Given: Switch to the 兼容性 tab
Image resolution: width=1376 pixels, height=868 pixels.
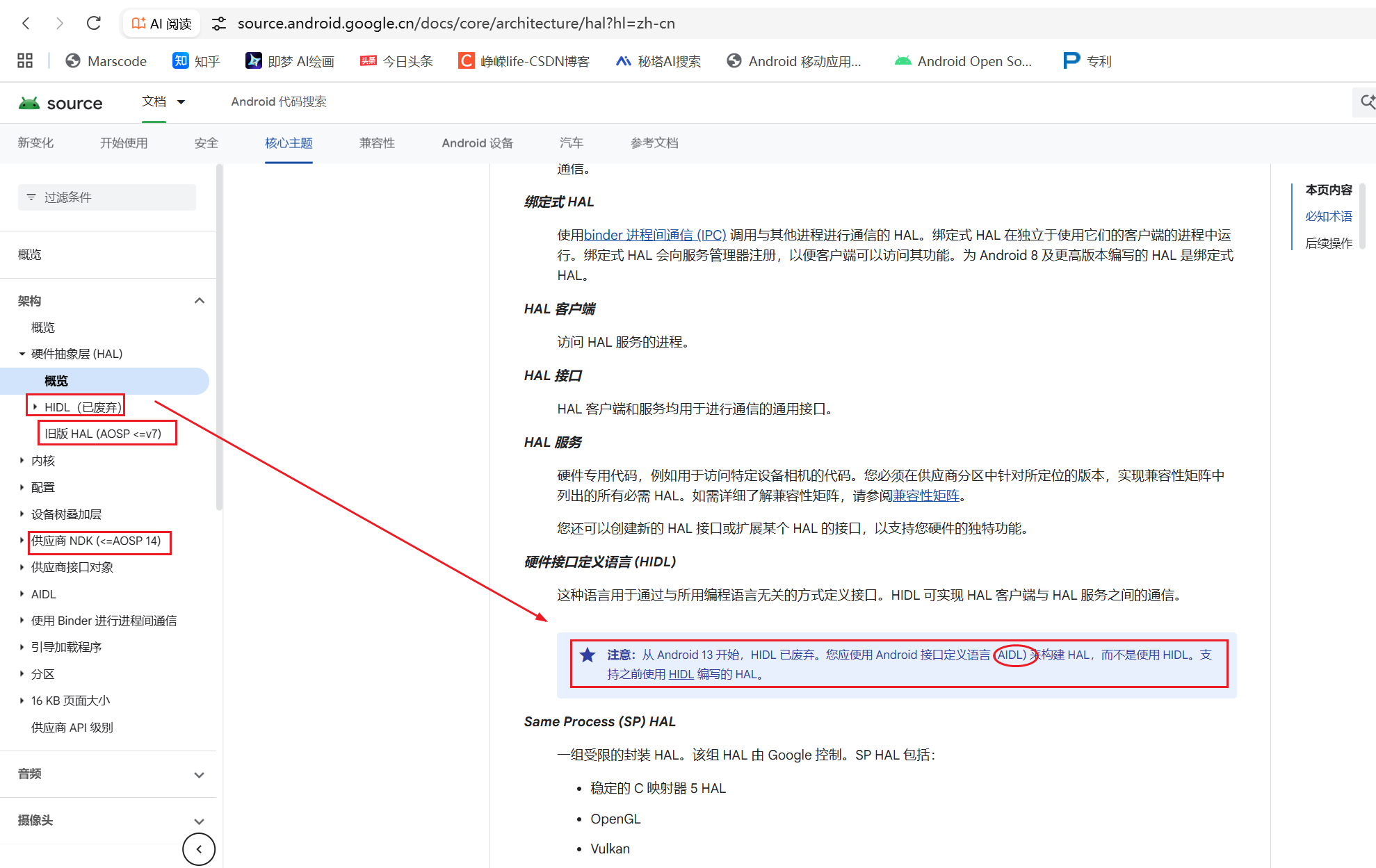Looking at the screenshot, I should click(377, 143).
